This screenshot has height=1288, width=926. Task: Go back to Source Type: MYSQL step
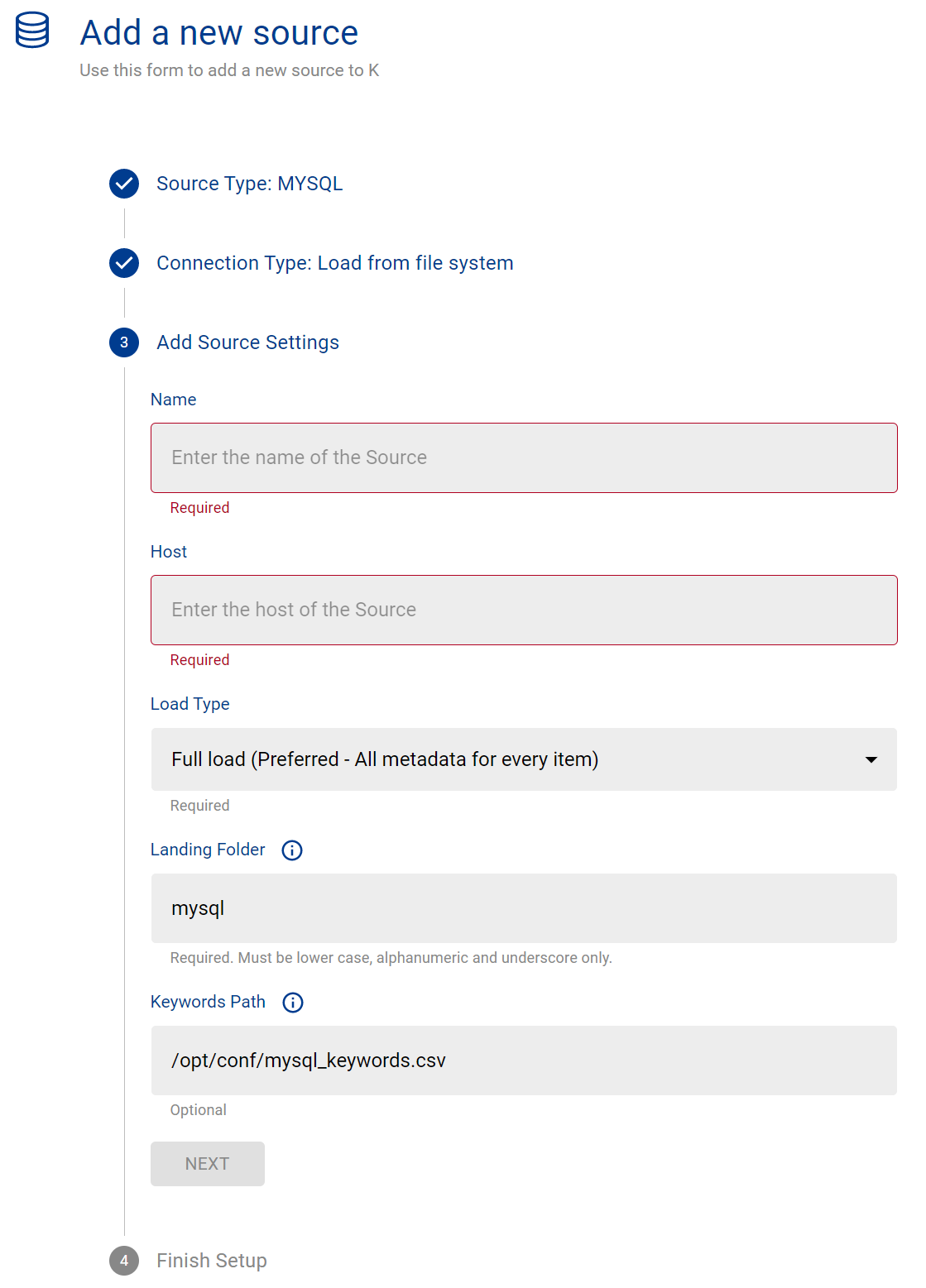pos(249,184)
